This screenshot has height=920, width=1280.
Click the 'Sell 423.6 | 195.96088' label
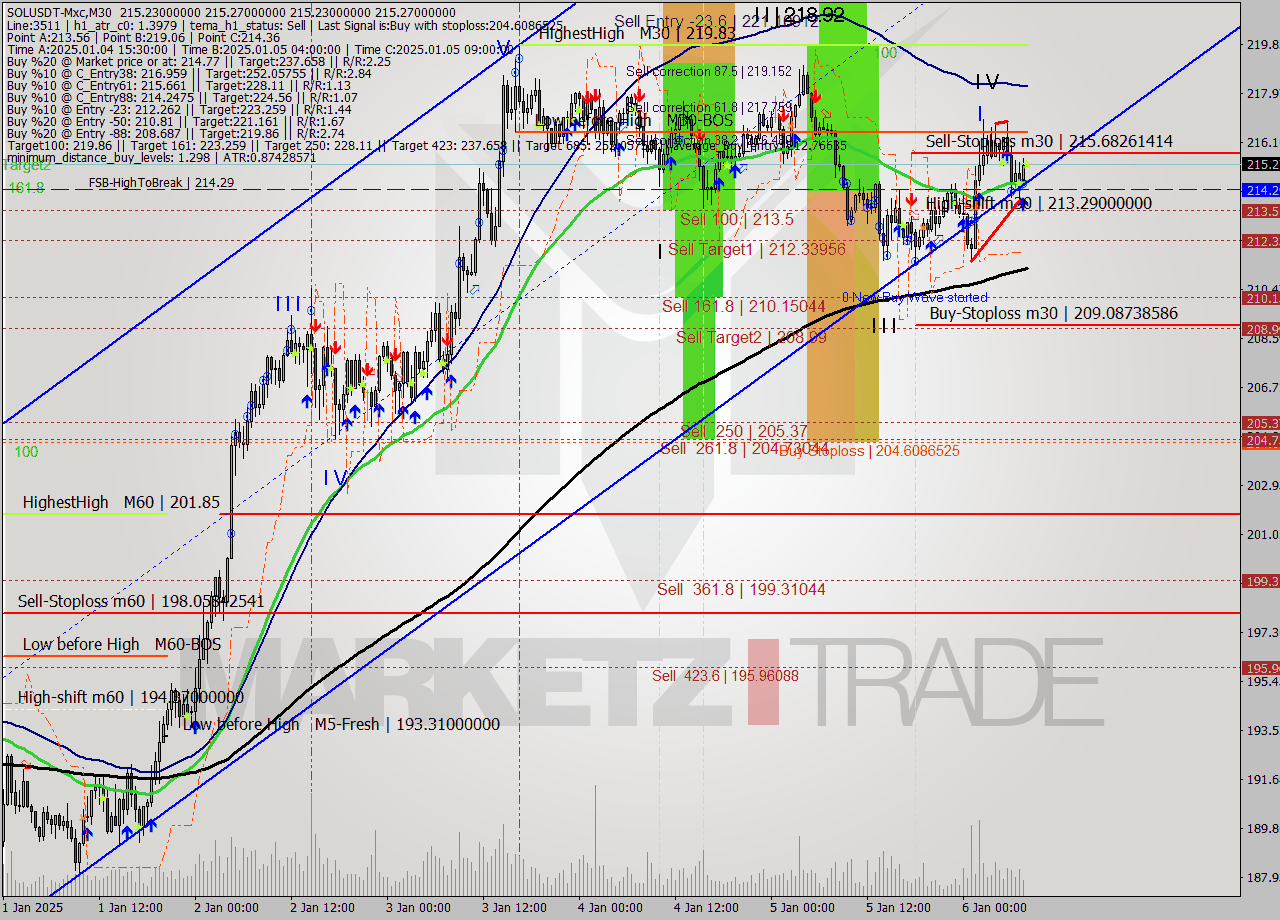click(x=725, y=675)
